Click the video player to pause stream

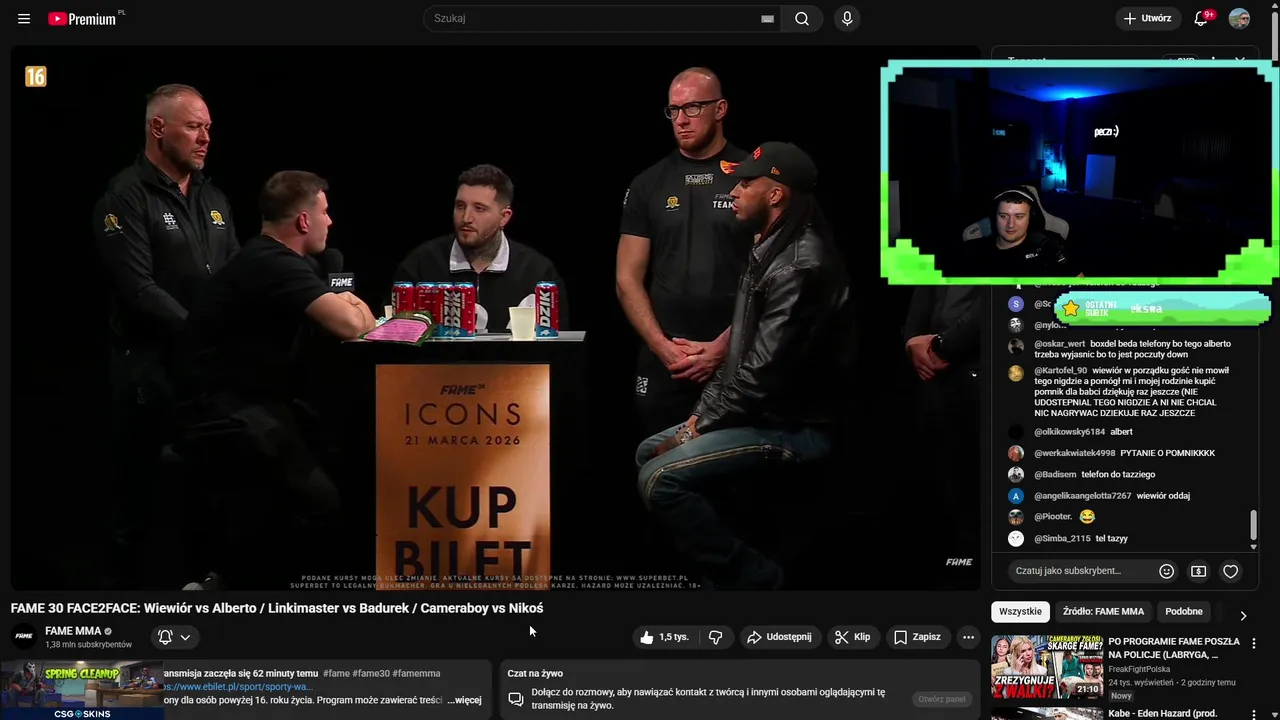(x=496, y=318)
